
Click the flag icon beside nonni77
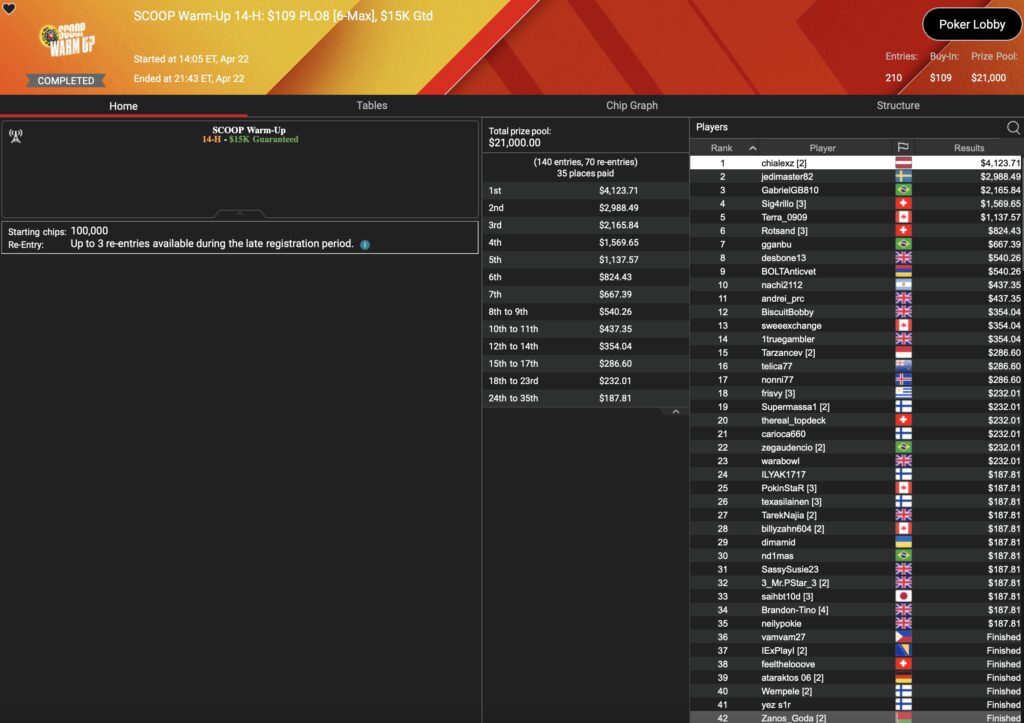point(903,379)
